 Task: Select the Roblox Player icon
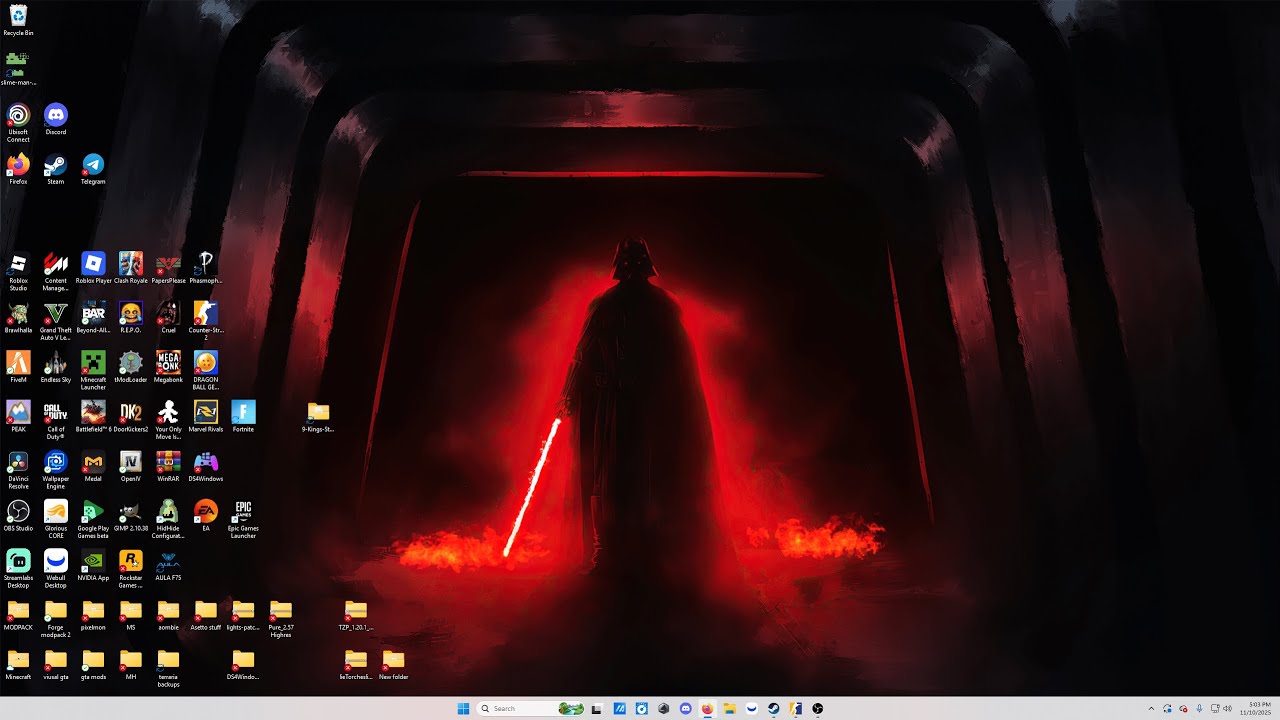93,268
